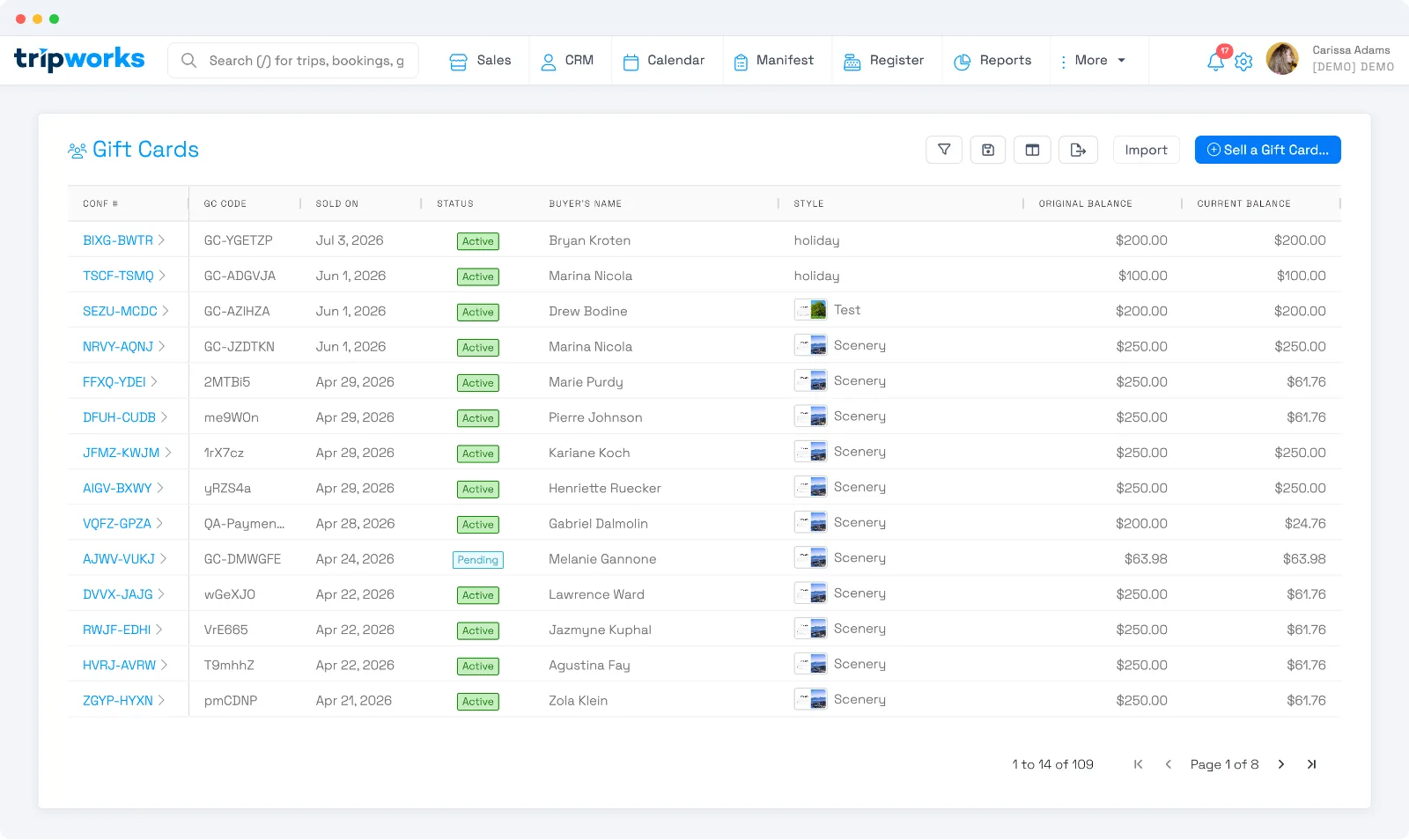Click Carissa Adams profile avatar

[x=1282, y=59]
